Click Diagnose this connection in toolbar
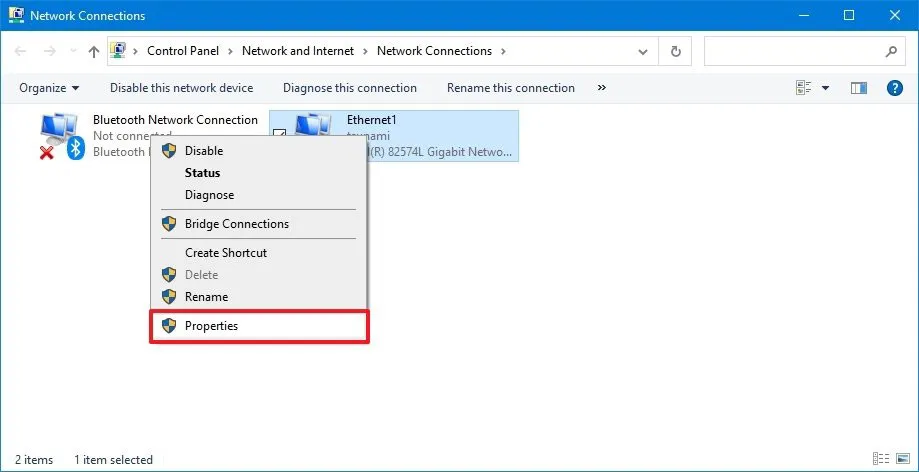 349,88
